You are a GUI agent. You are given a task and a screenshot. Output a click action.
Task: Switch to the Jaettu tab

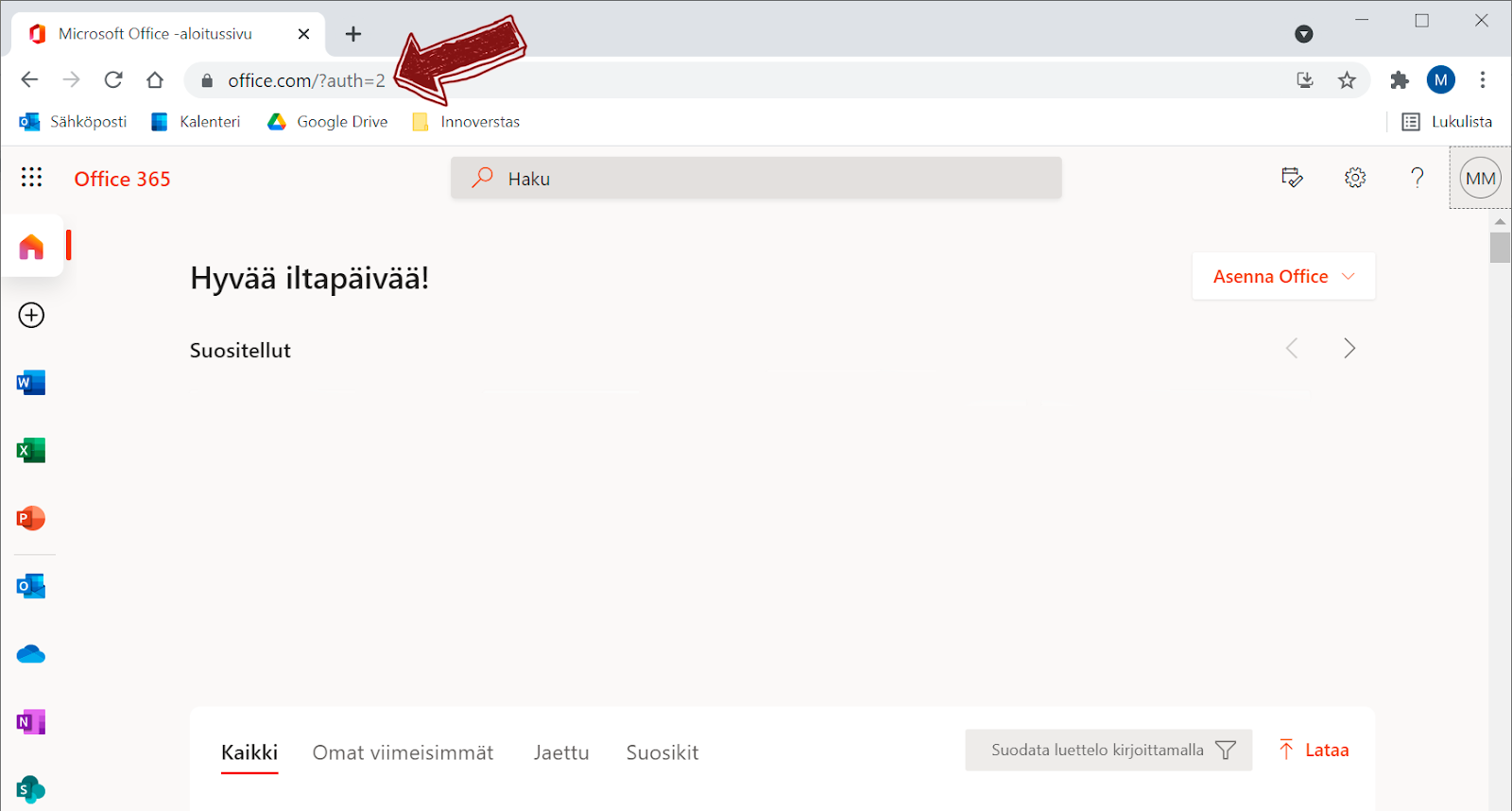pyautogui.click(x=561, y=752)
